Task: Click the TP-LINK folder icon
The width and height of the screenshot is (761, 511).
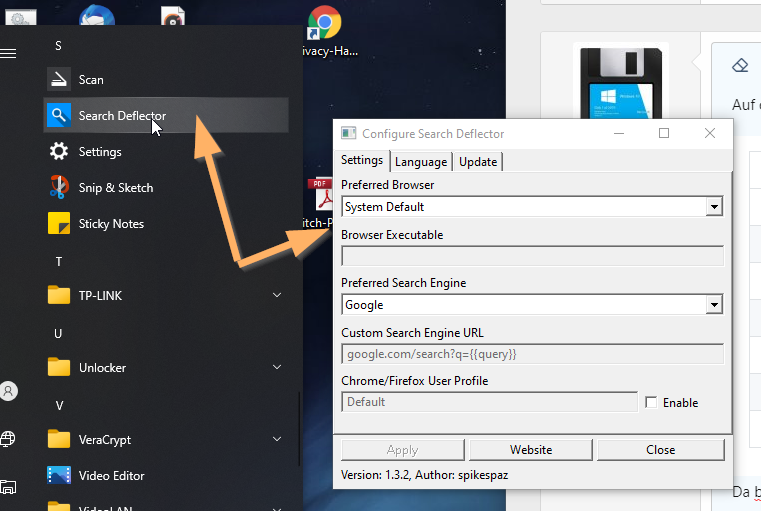Action: coord(59,295)
